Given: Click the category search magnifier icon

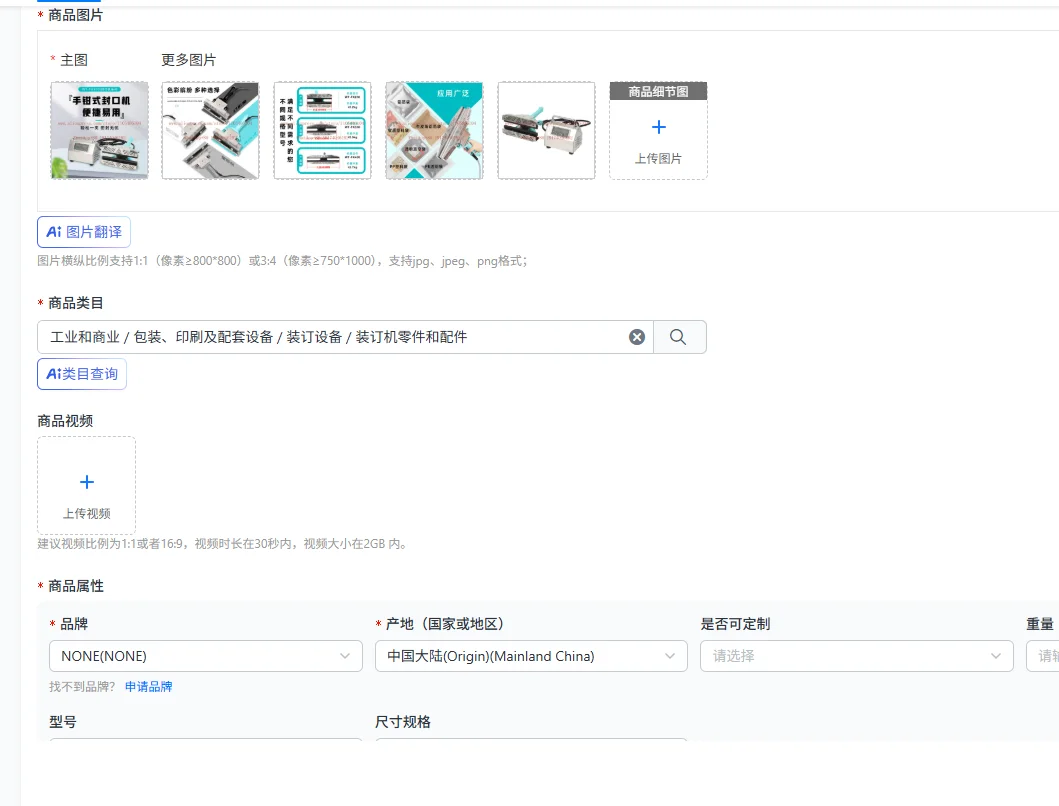Looking at the screenshot, I should 679,337.
